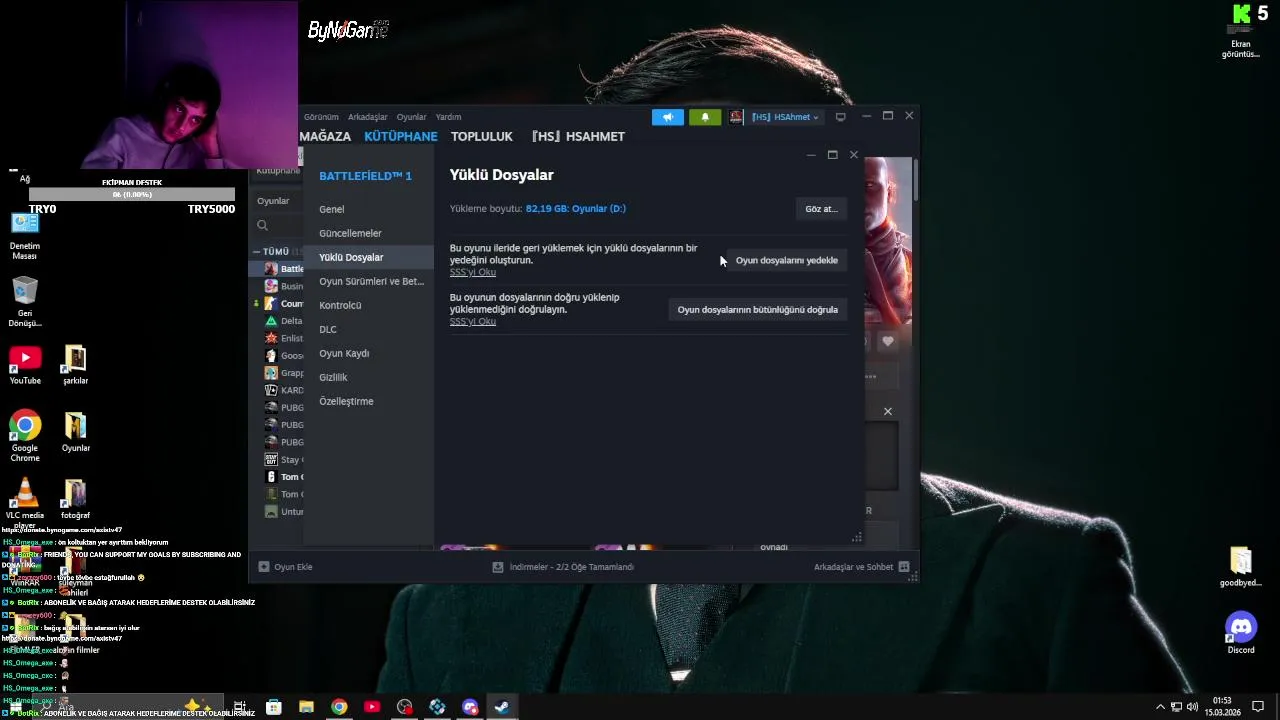Click the taskbar volume speaker icon
Image resolution: width=1280 pixels, height=720 pixels.
click(1192, 707)
